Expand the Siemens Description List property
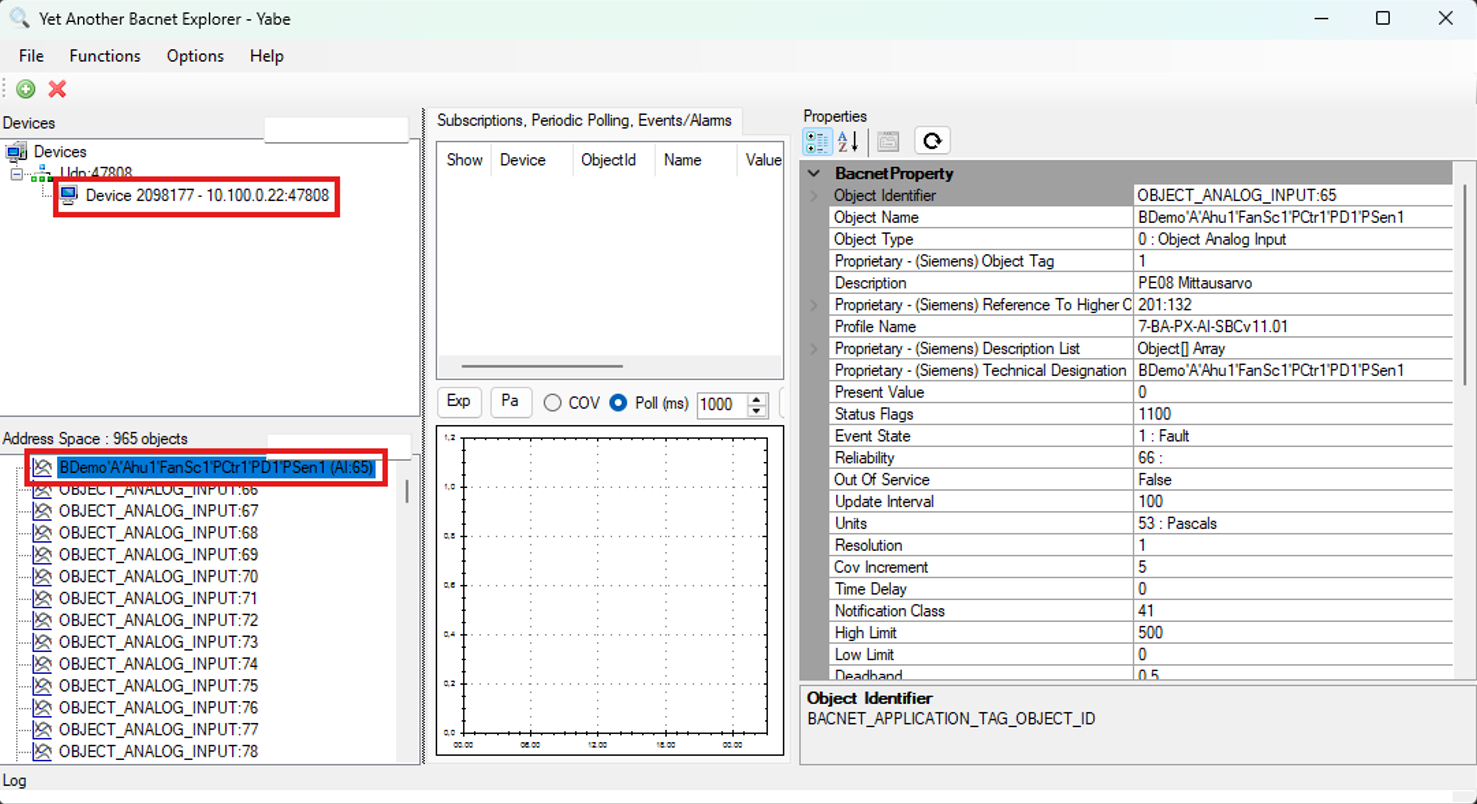Screen dimensions: 1477x804 pyautogui.click(x=815, y=349)
